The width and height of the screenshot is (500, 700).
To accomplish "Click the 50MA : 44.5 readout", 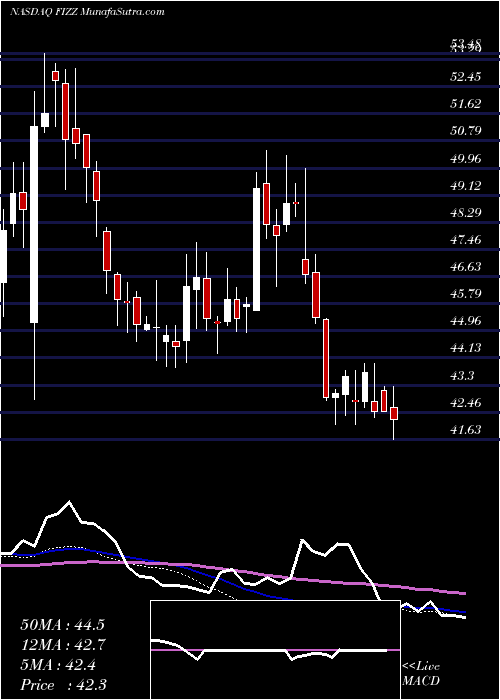I will [x=62, y=625].
